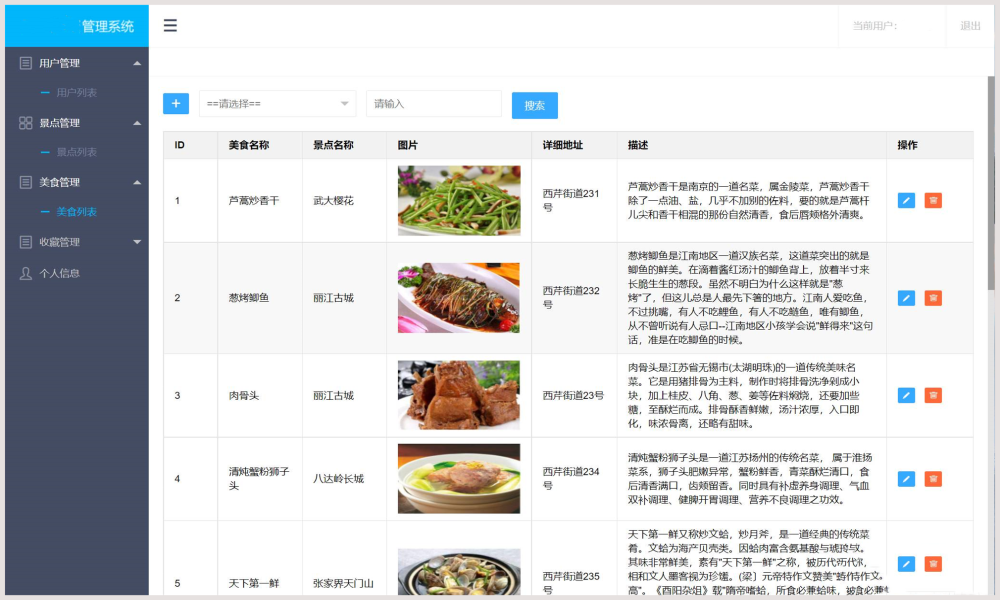
Task: Delete the 肉骨头 row
Action: pyautogui.click(x=933, y=395)
